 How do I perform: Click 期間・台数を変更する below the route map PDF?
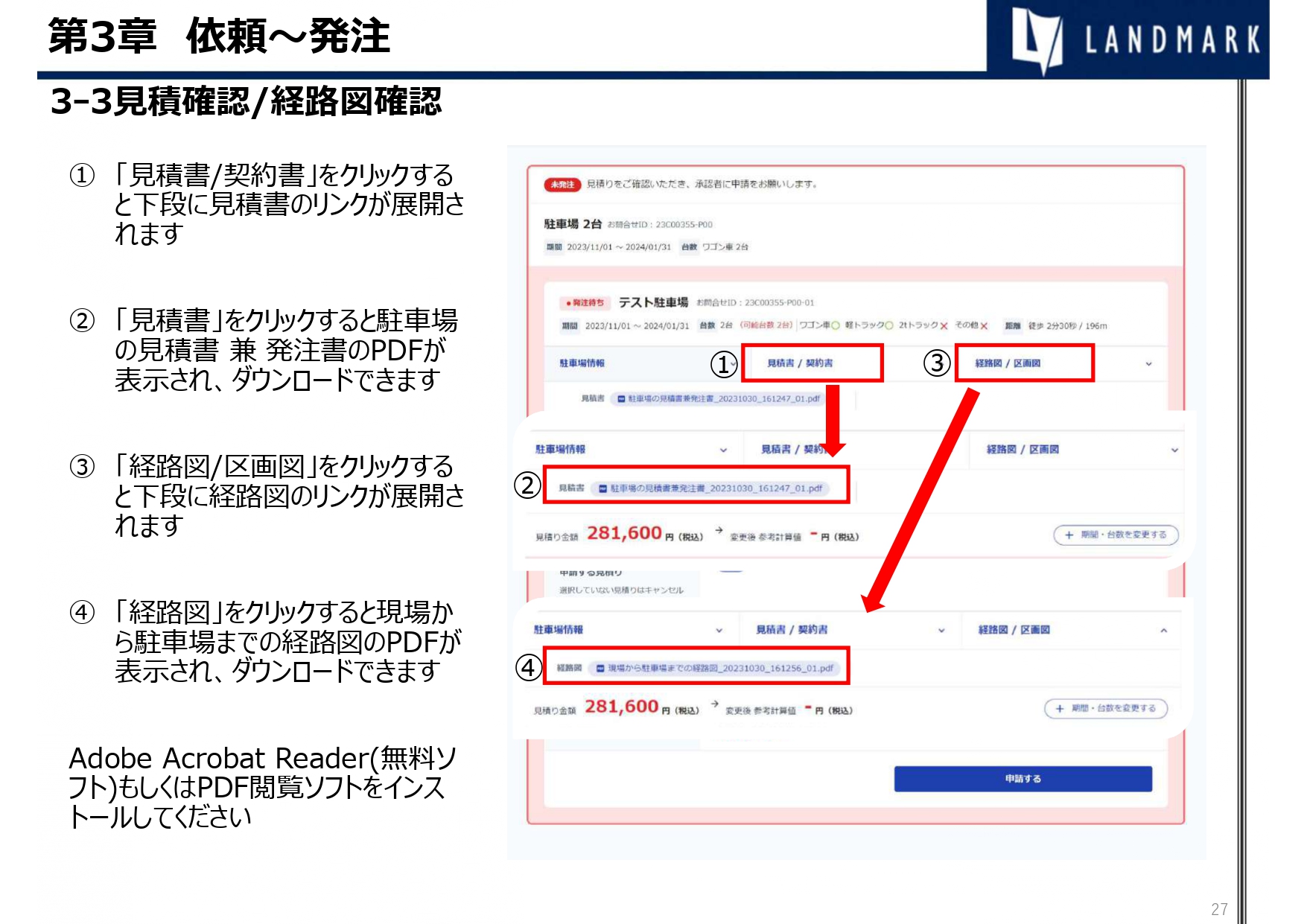click(x=1106, y=708)
